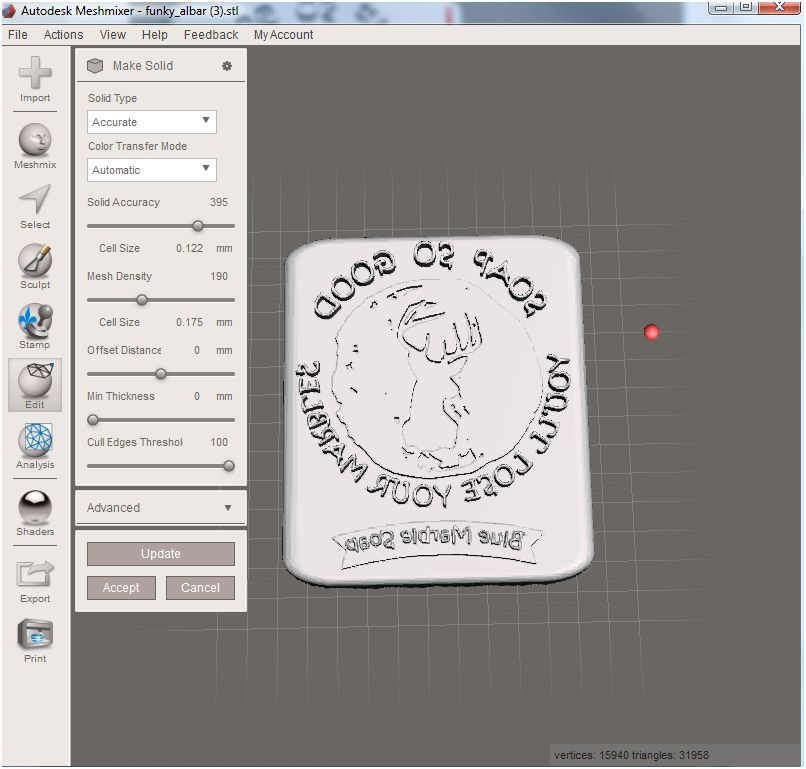This screenshot has width=806, height=769.
Task: Click the red pivot sphere in viewport
Action: (651, 332)
